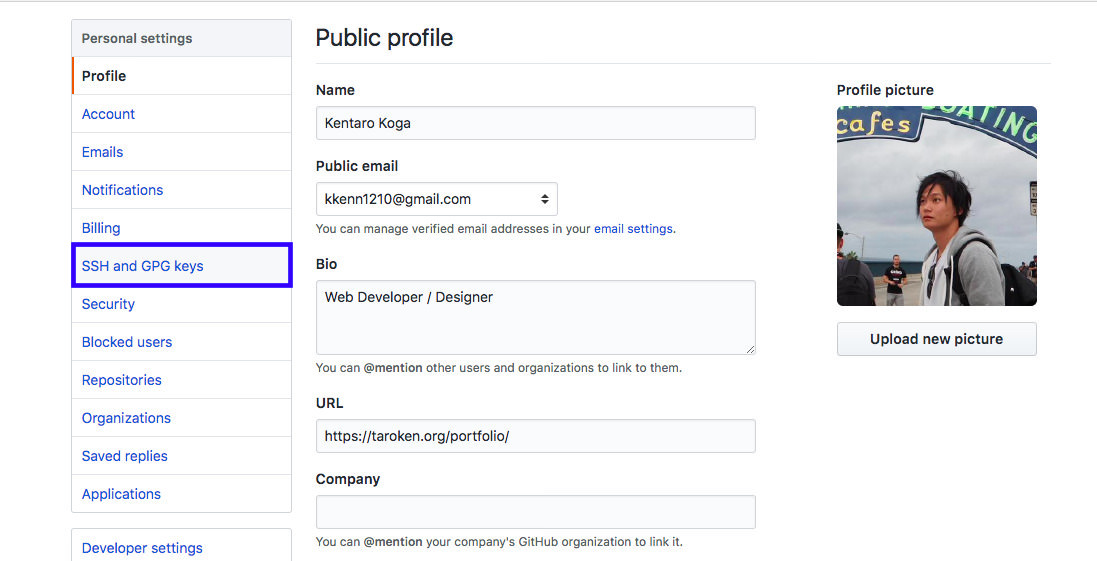
Task: Open Developer settings
Action: click(x=142, y=548)
